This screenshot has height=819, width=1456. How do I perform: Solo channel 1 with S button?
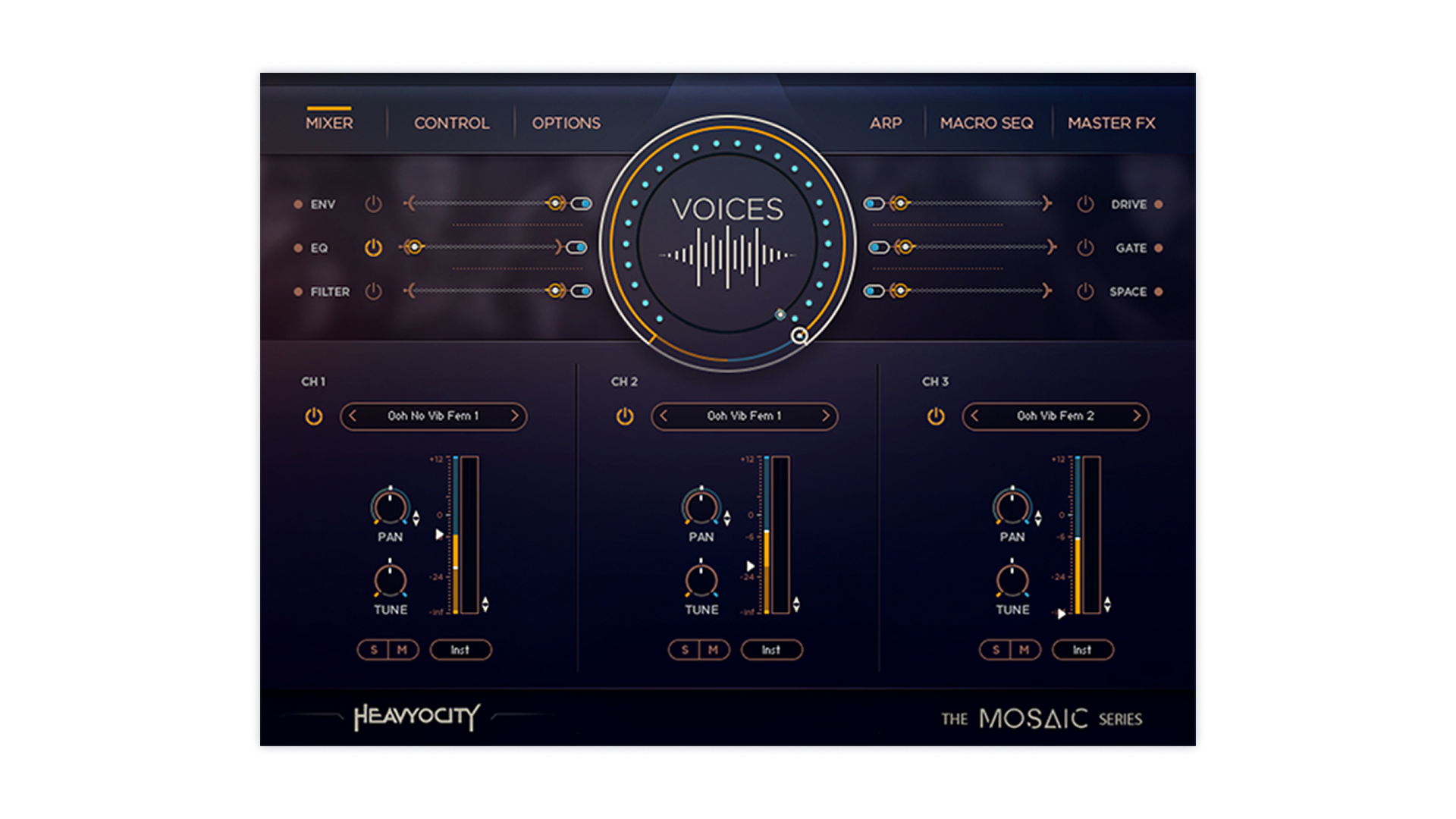pos(373,650)
